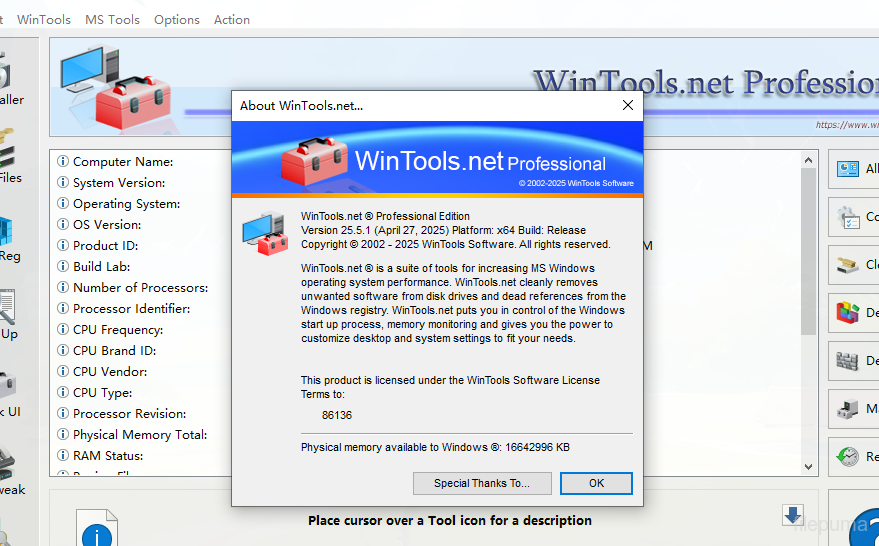Confirm the About dialog with OK

click(x=596, y=483)
